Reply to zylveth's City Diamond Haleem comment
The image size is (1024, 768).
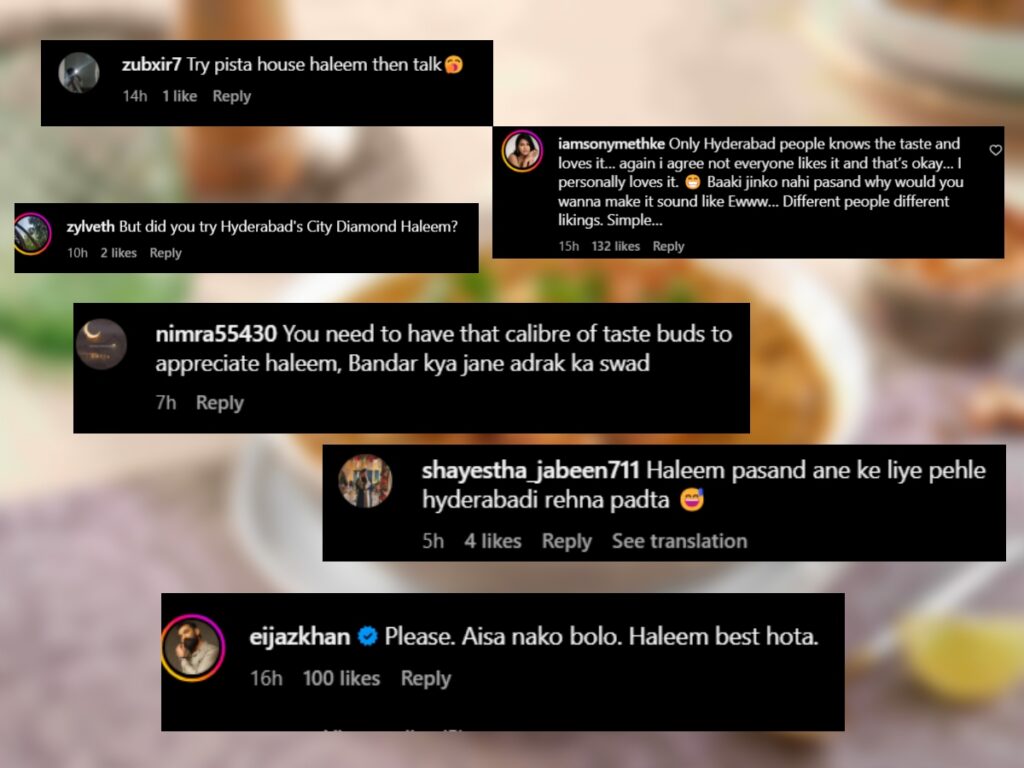(x=165, y=253)
